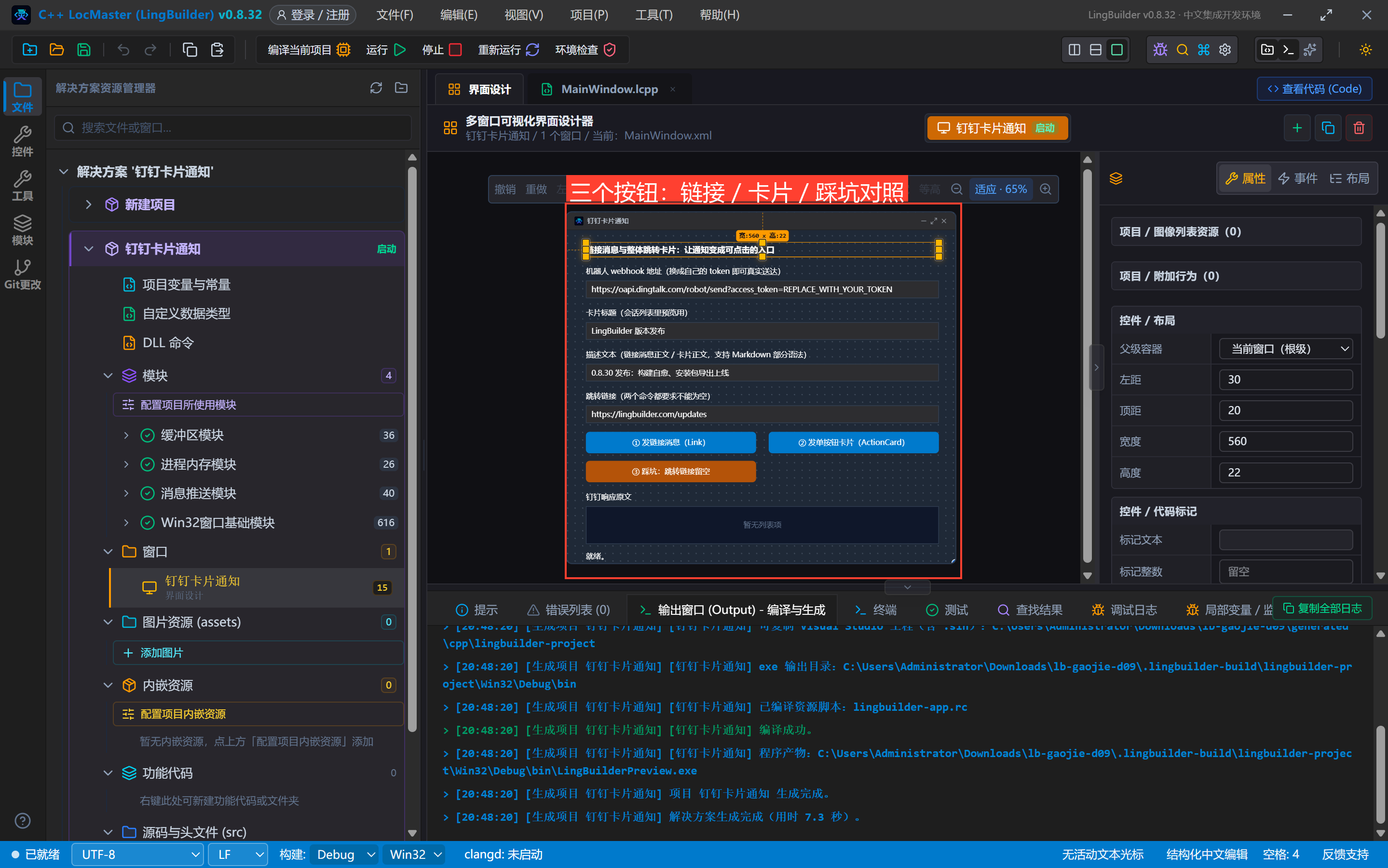The width and height of the screenshot is (1388, 868).
Task: Open the 文件(F) menu
Action: pos(395,15)
